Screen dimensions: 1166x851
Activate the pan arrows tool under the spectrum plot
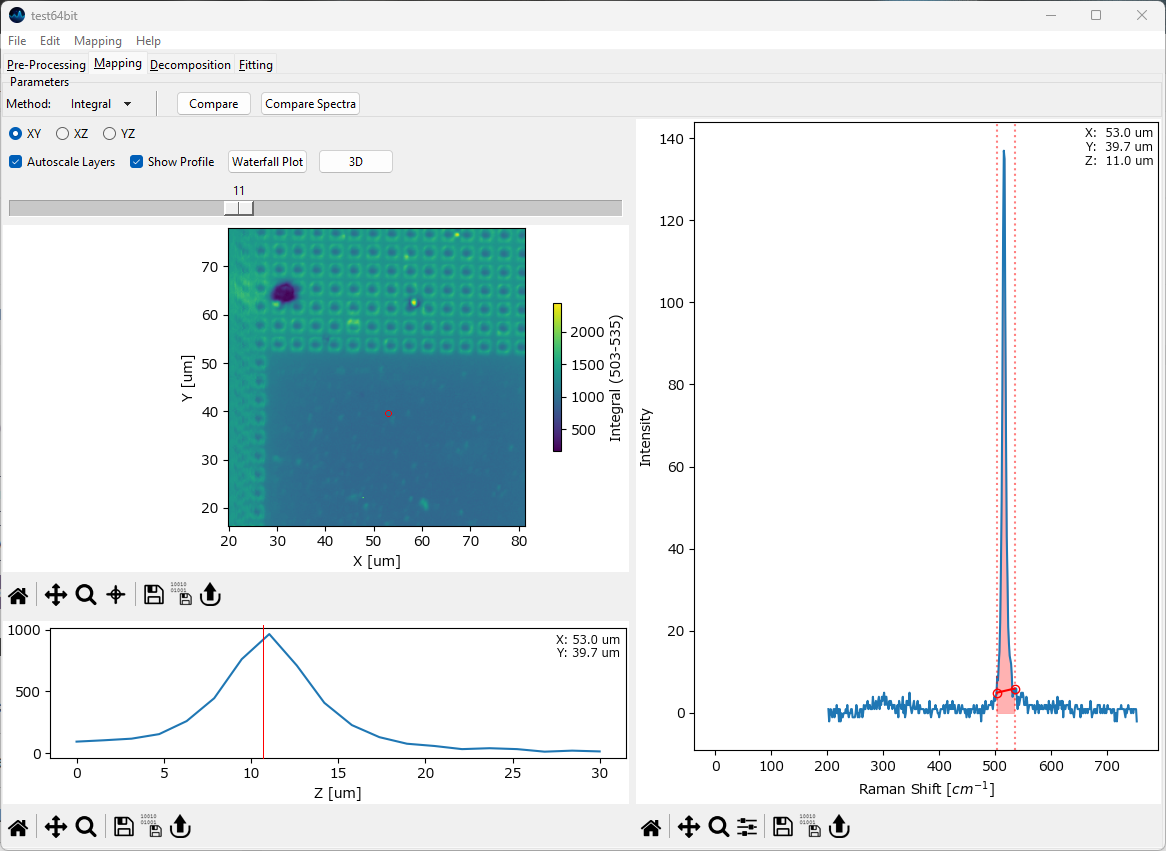pyautogui.click(x=688, y=827)
